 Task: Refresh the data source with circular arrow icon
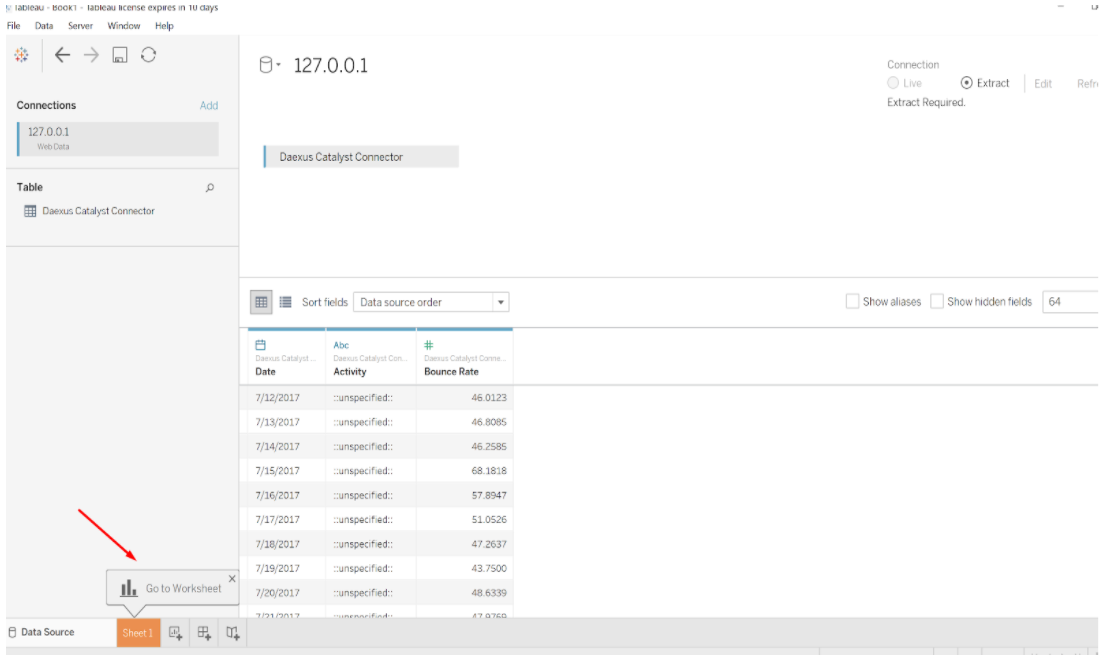click(x=148, y=55)
